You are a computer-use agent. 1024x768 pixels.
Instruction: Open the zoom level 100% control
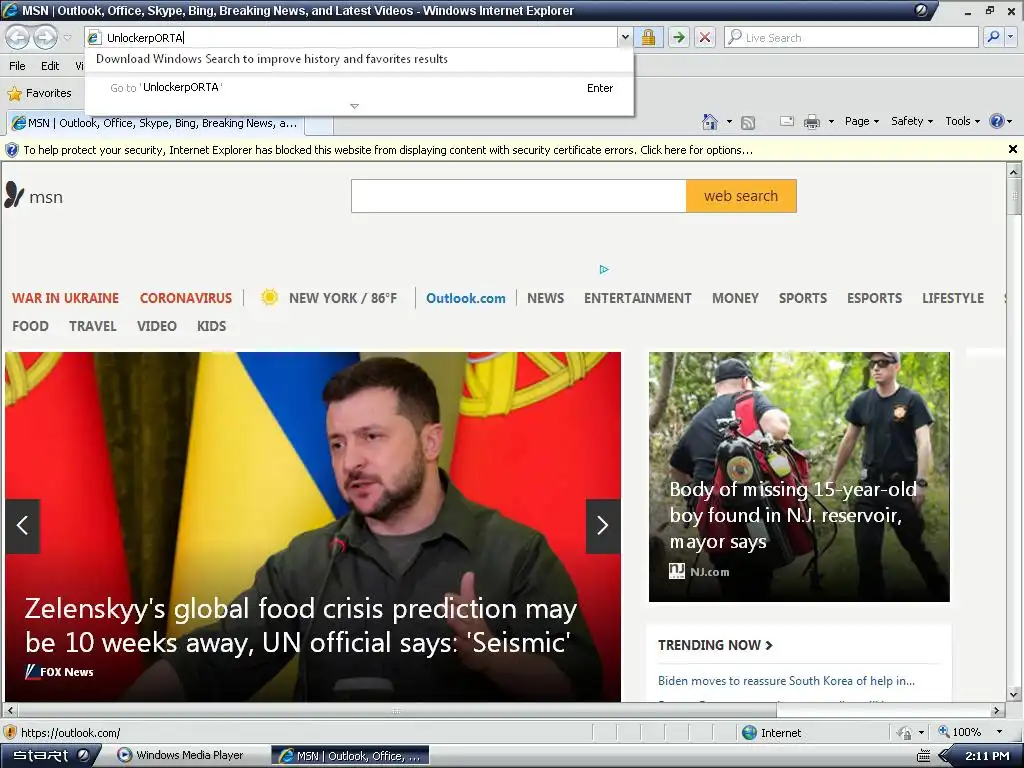click(x=960, y=732)
